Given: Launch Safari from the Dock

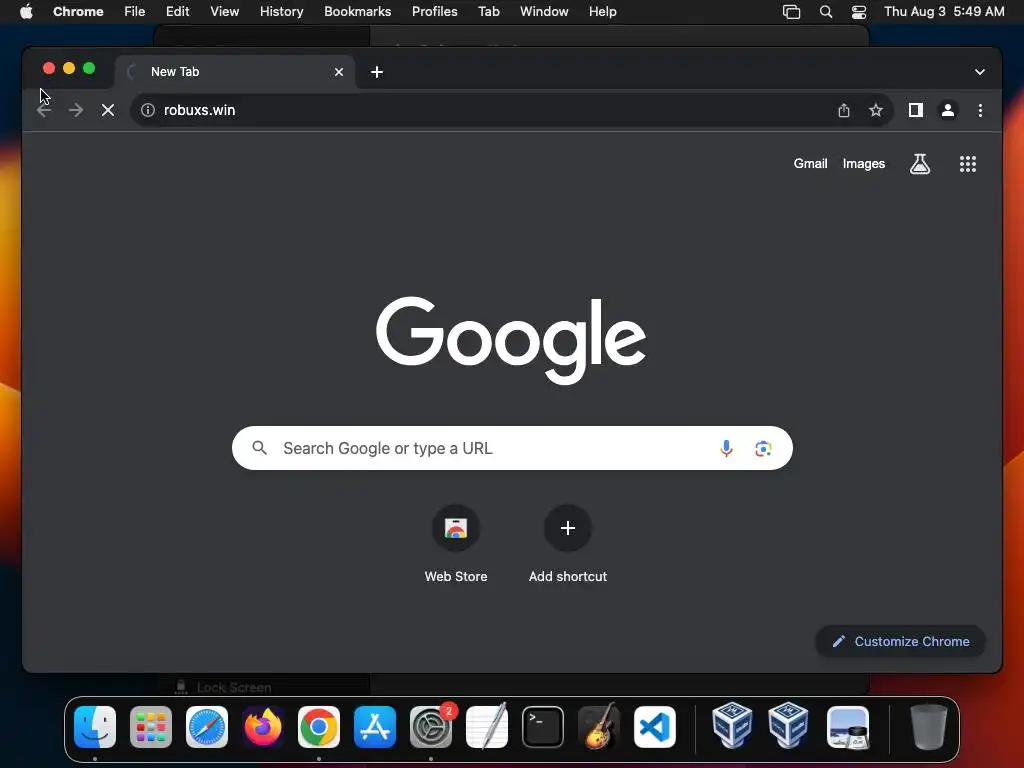Looking at the screenshot, I should coord(207,726).
